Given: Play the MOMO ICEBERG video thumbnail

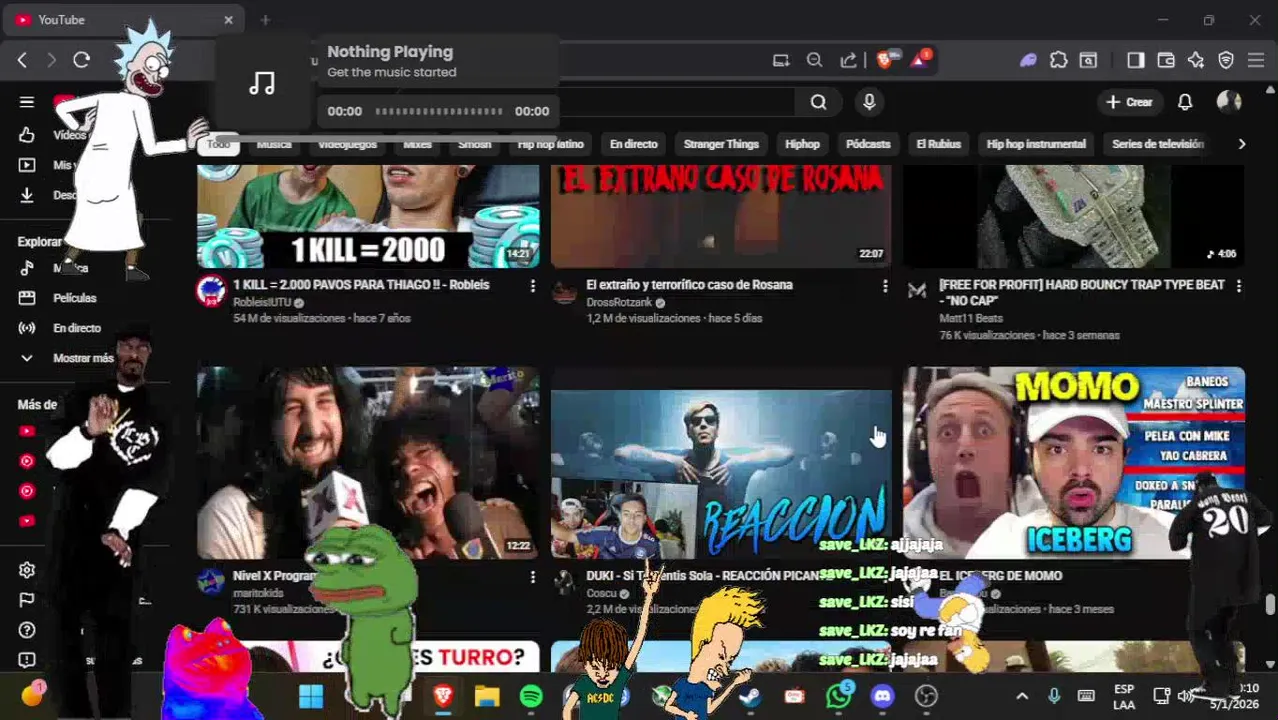Looking at the screenshot, I should [1074, 462].
